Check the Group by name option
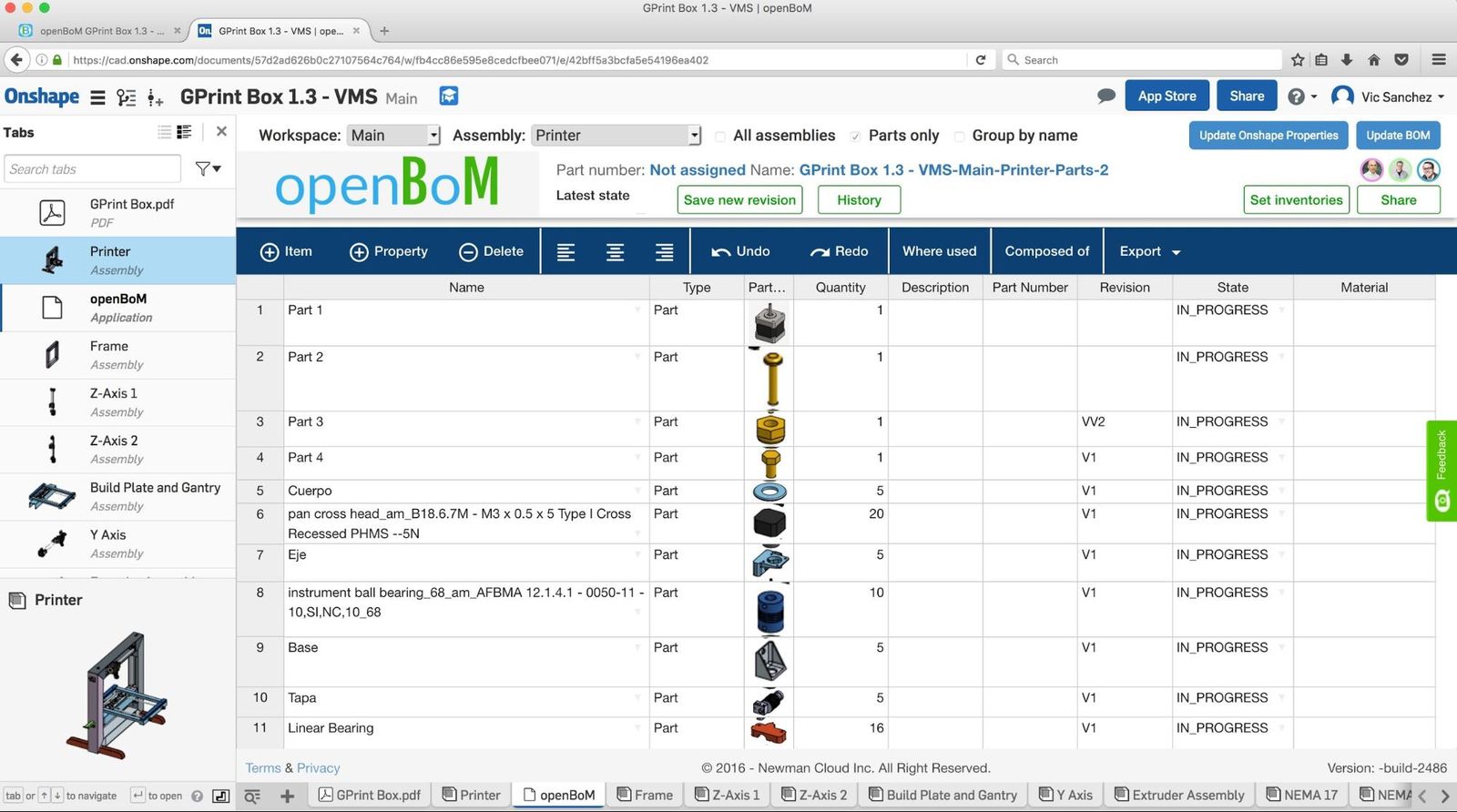The height and width of the screenshot is (812, 1457). [959, 137]
